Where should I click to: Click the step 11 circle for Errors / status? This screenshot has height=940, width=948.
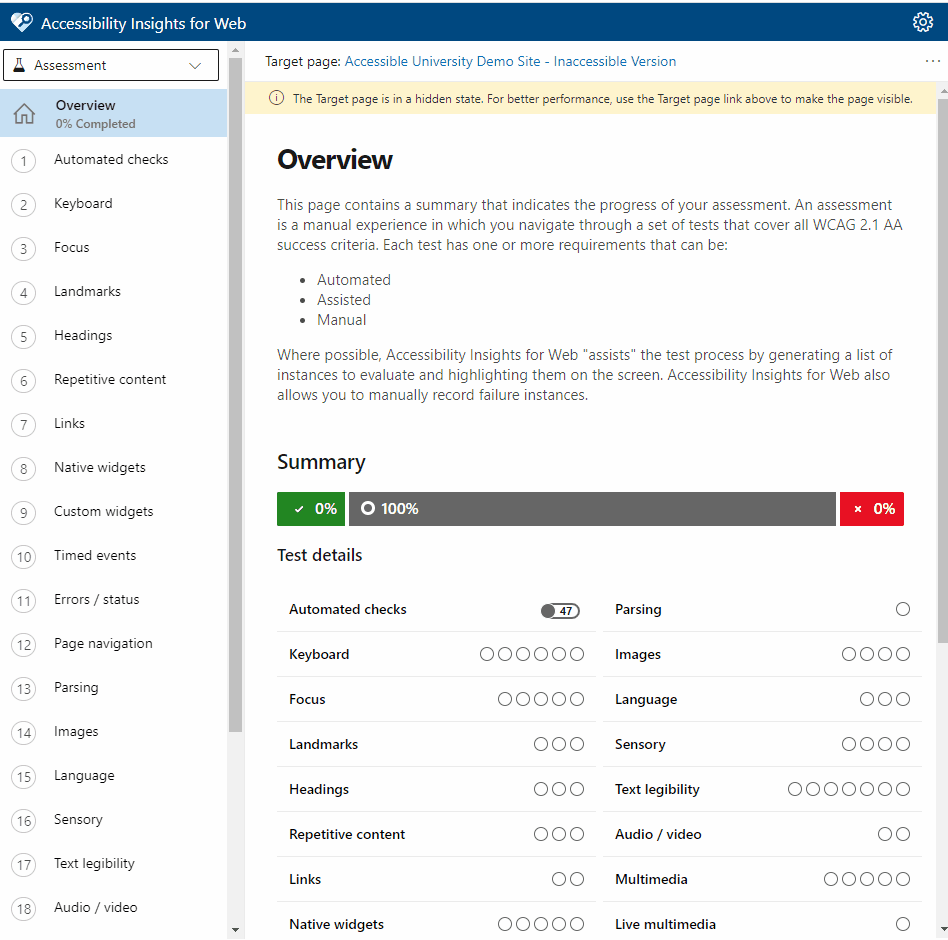click(x=24, y=601)
